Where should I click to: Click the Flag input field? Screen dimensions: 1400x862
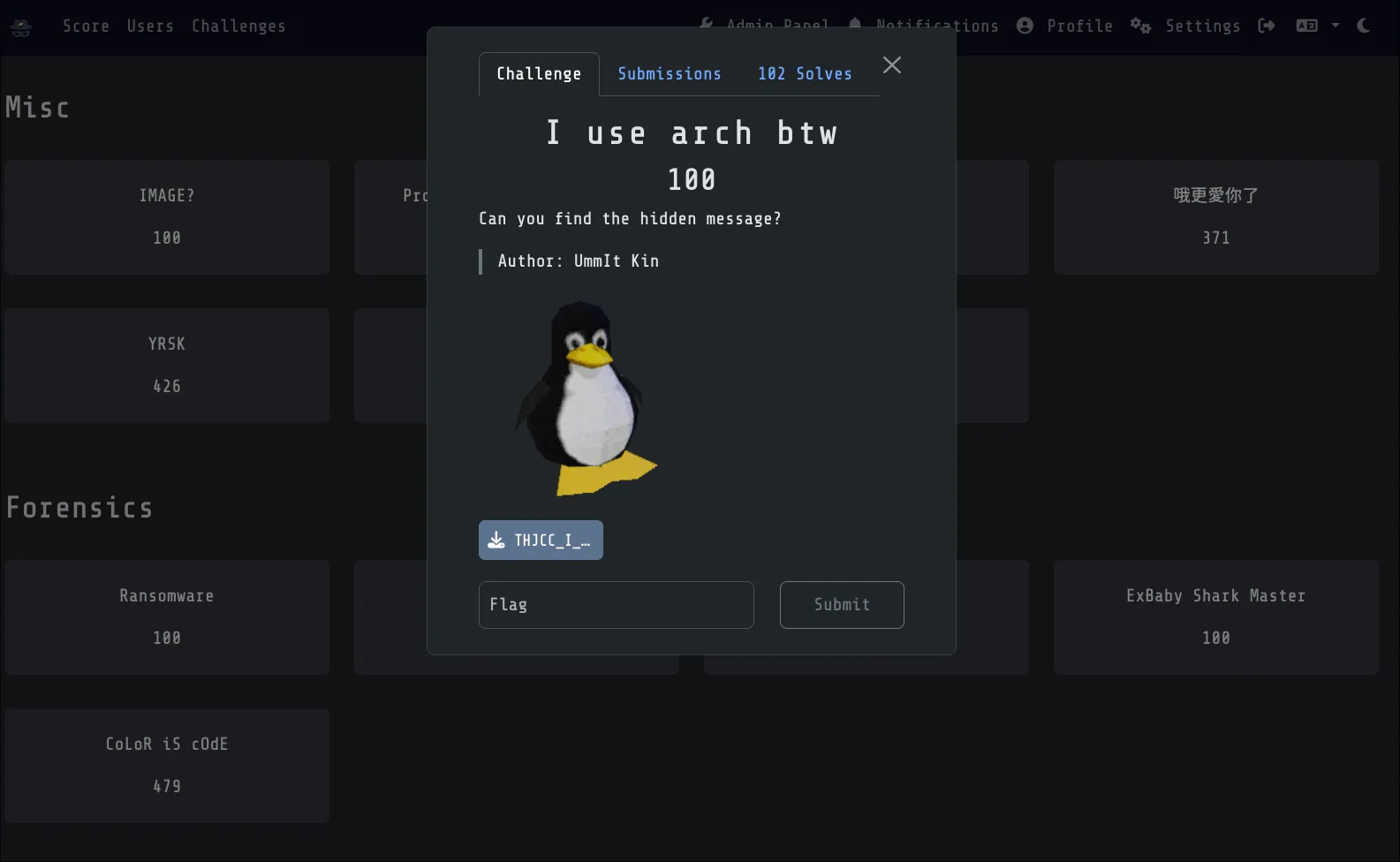click(x=616, y=605)
